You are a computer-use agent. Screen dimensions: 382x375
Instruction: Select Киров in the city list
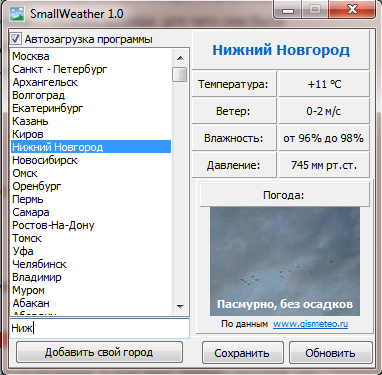coord(91,134)
